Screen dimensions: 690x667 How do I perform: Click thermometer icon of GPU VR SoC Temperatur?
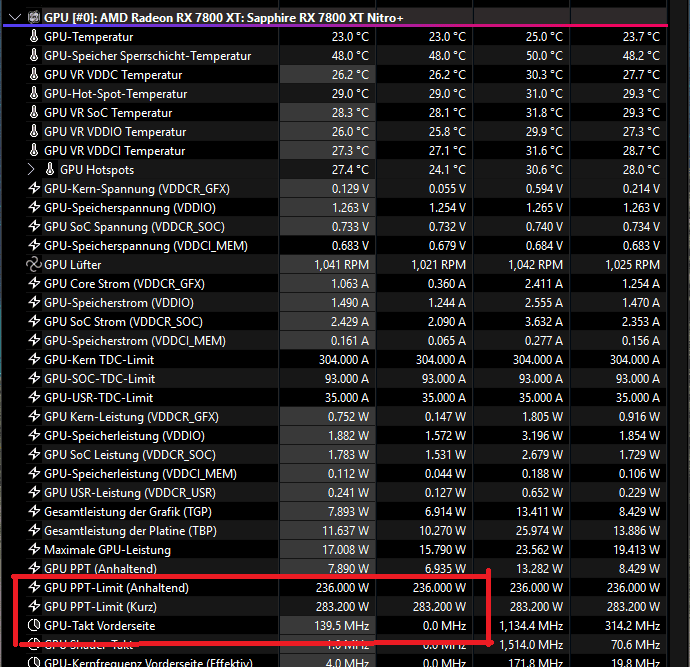click(34, 112)
